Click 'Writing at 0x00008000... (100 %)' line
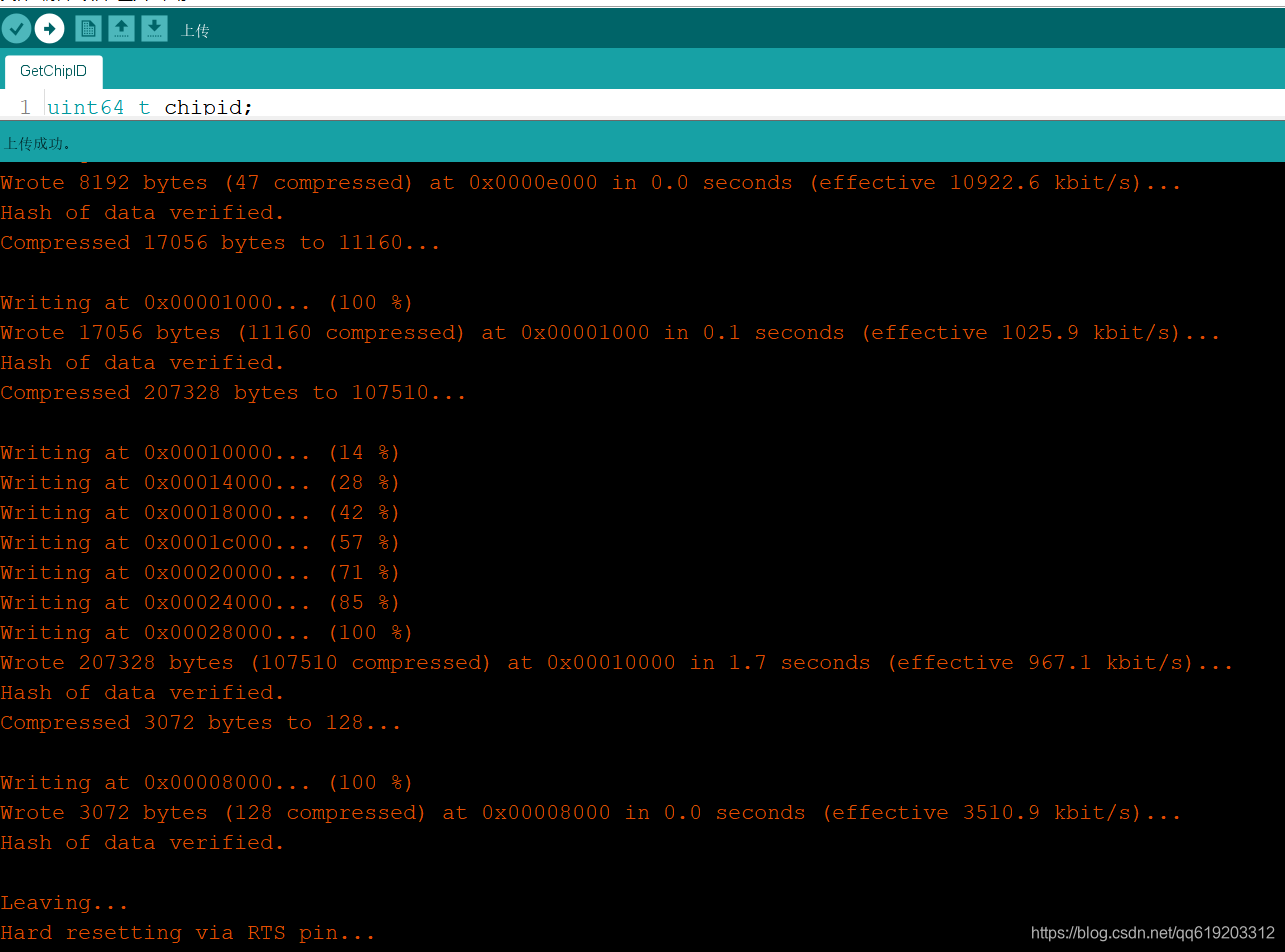This screenshot has width=1285, height=952. (x=207, y=783)
